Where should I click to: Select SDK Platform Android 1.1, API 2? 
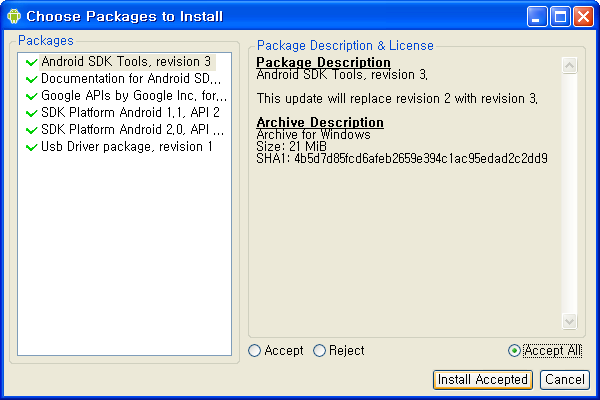coord(130,113)
